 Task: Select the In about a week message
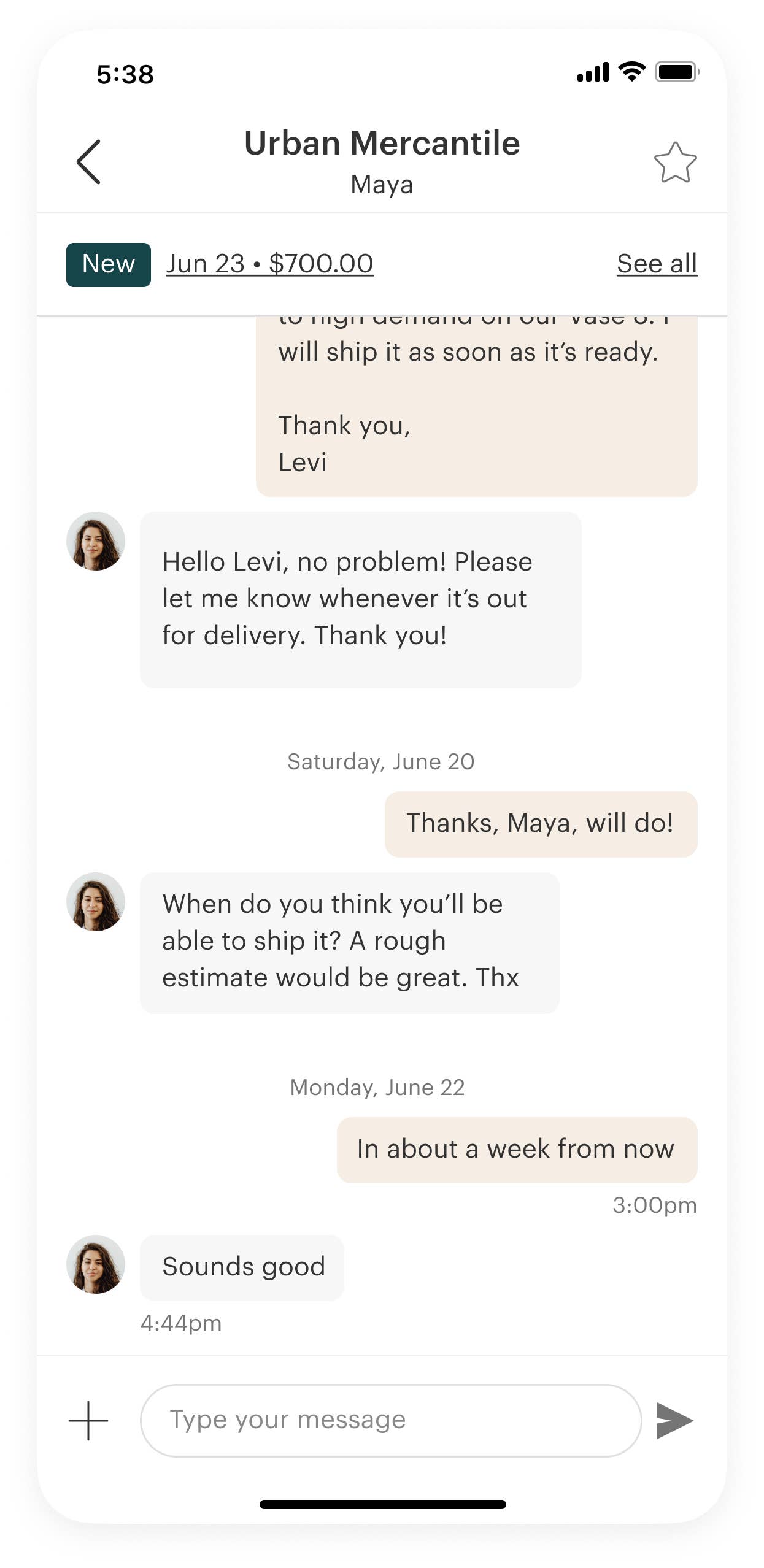click(x=517, y=1150)
